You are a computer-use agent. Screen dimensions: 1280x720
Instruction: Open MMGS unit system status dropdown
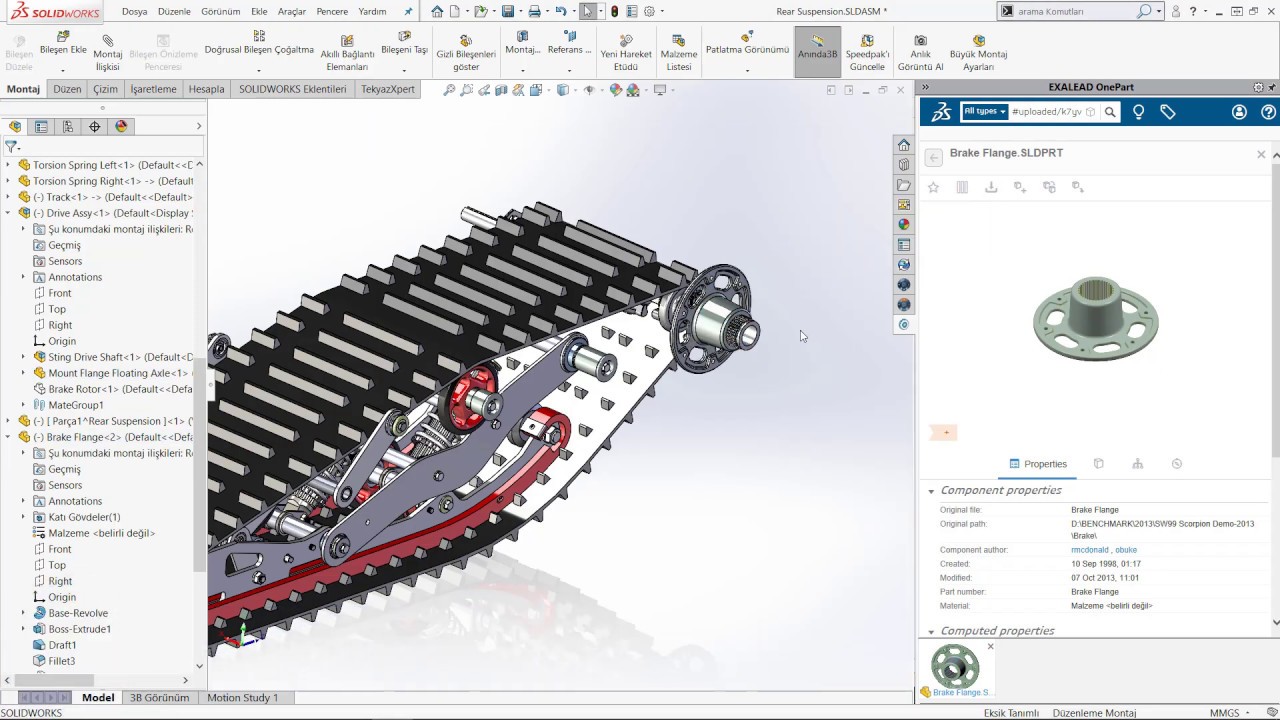(x=1231, y=713)
